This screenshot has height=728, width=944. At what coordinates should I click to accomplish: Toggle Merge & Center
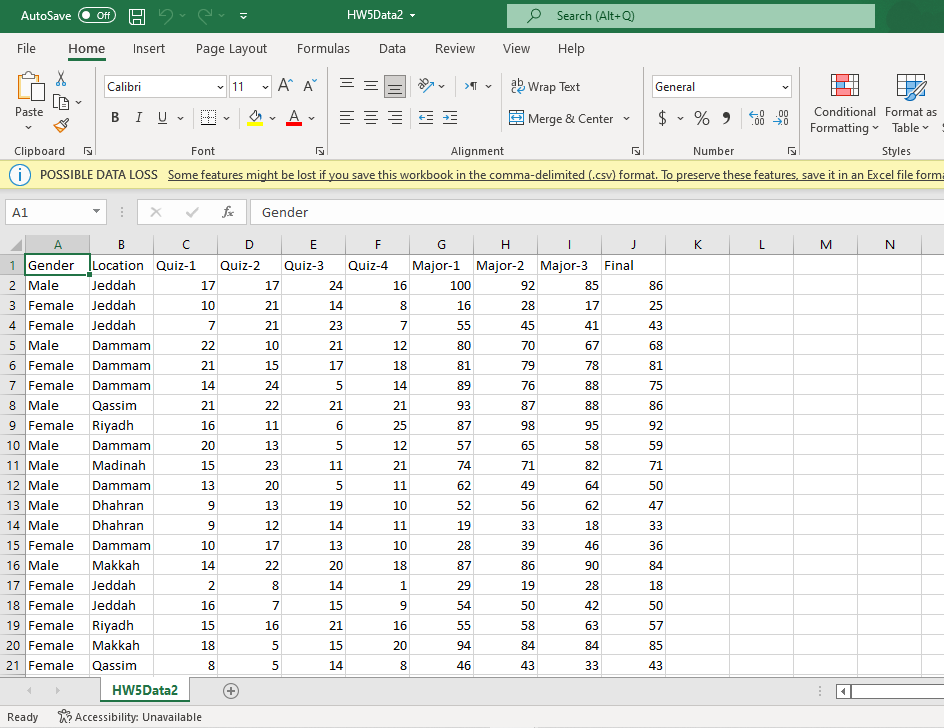[561, 119]
